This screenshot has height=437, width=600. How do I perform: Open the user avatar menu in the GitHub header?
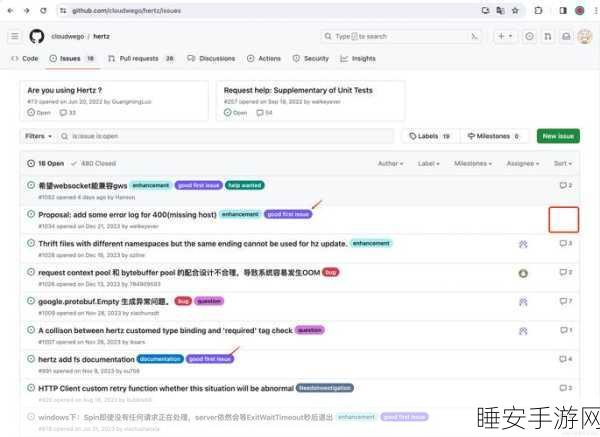point(584,36)
